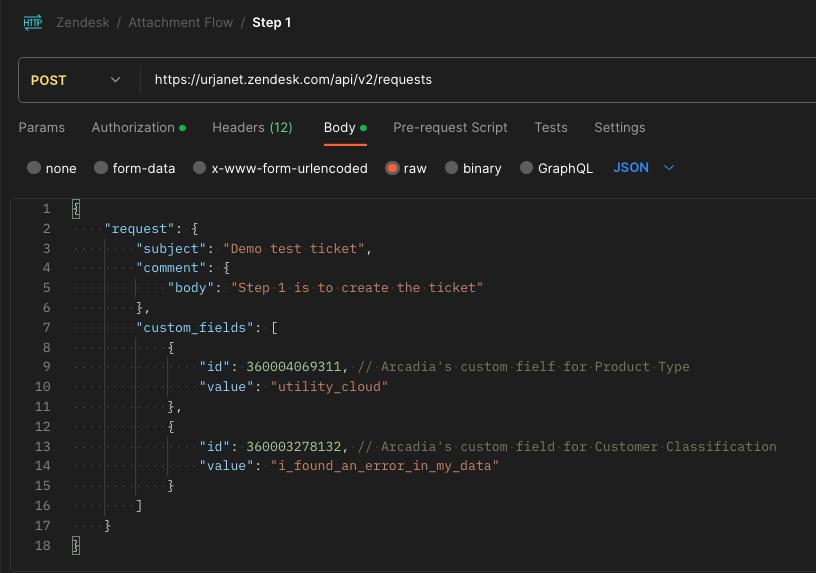Click the "Demo test ticket" string value

[x=294, y=249]
